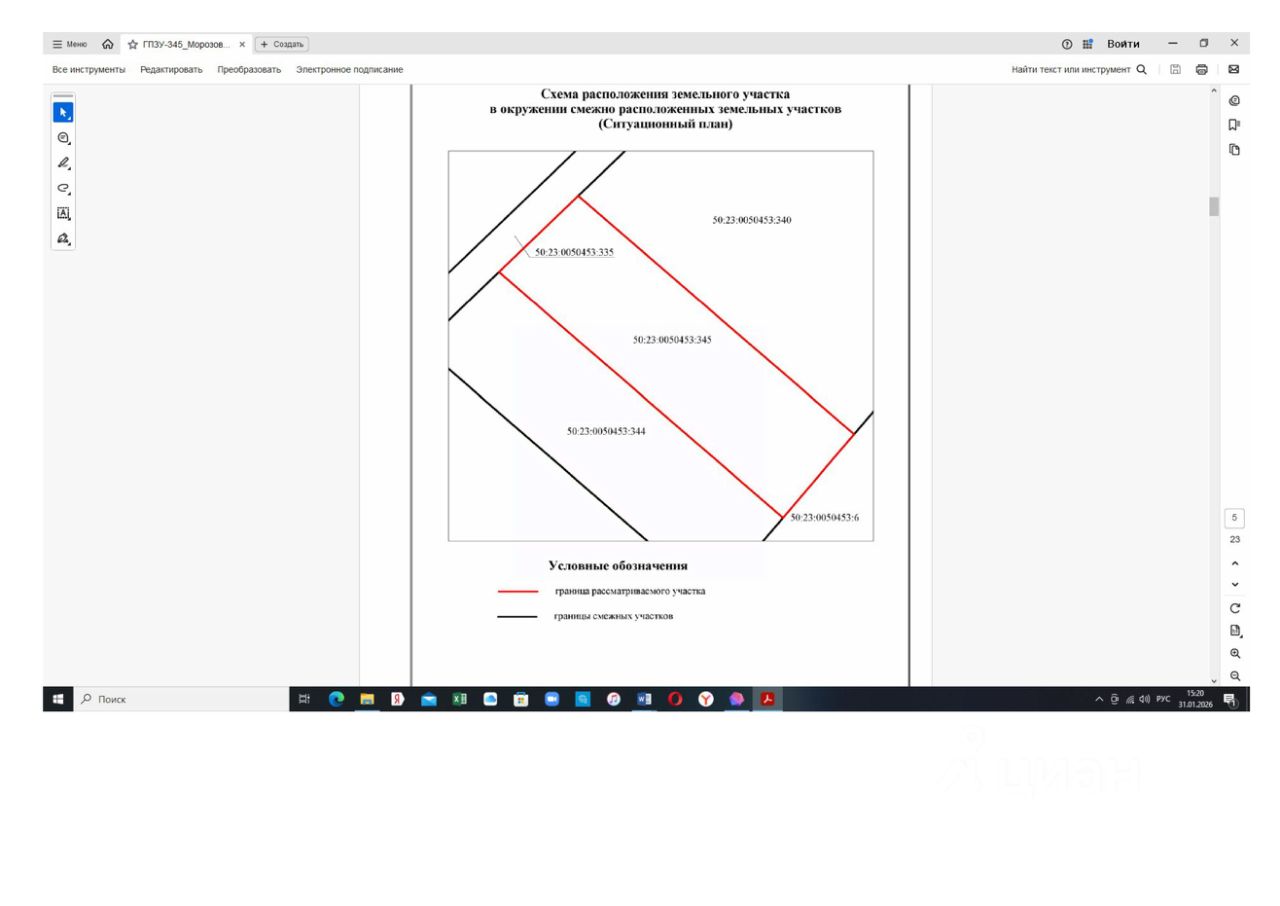Open the help question mark icon
This screenshot has width=1280, height=906.
[x=1068, y=44]
